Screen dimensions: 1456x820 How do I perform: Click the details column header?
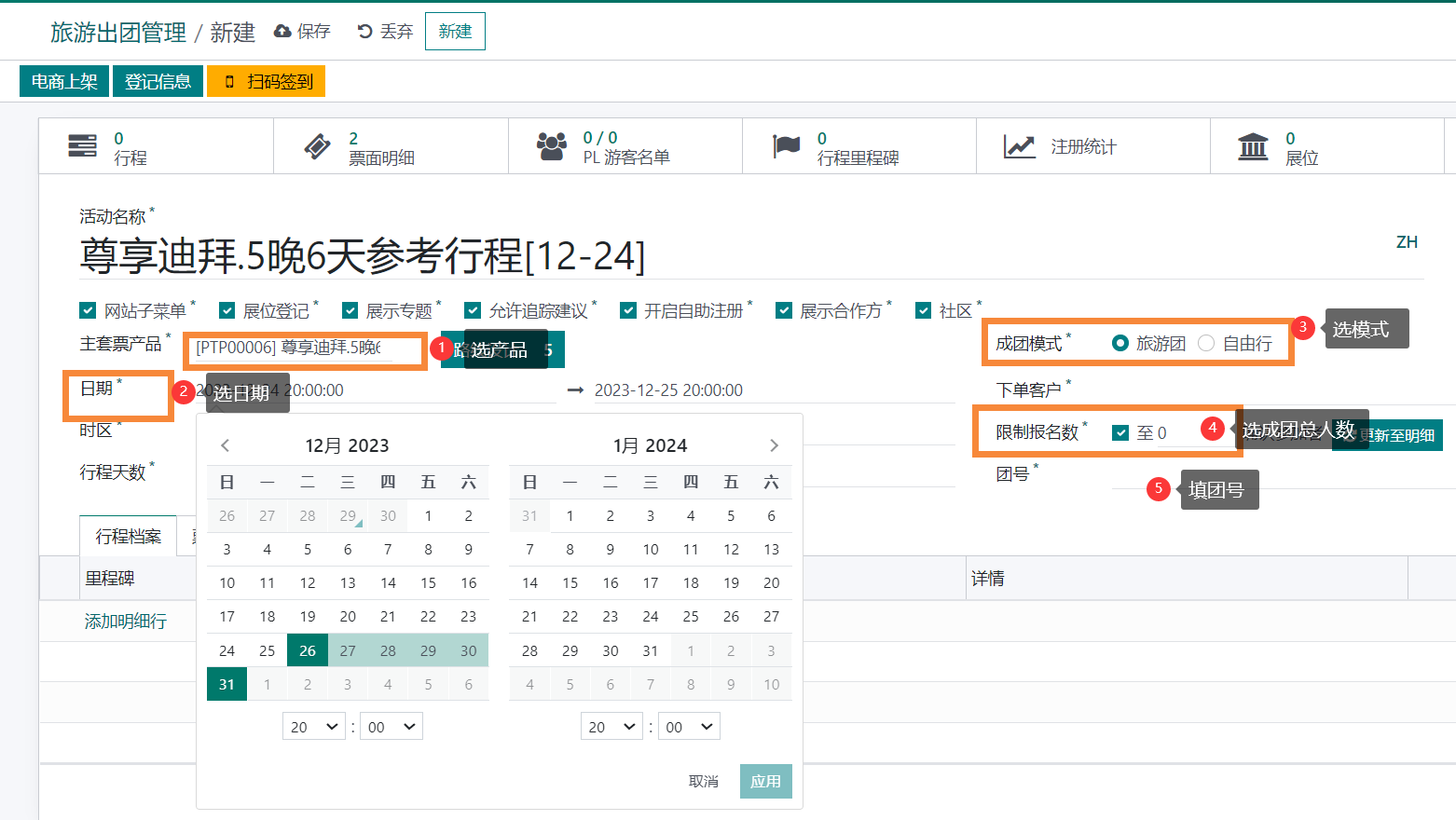click(x=988, y=579)
